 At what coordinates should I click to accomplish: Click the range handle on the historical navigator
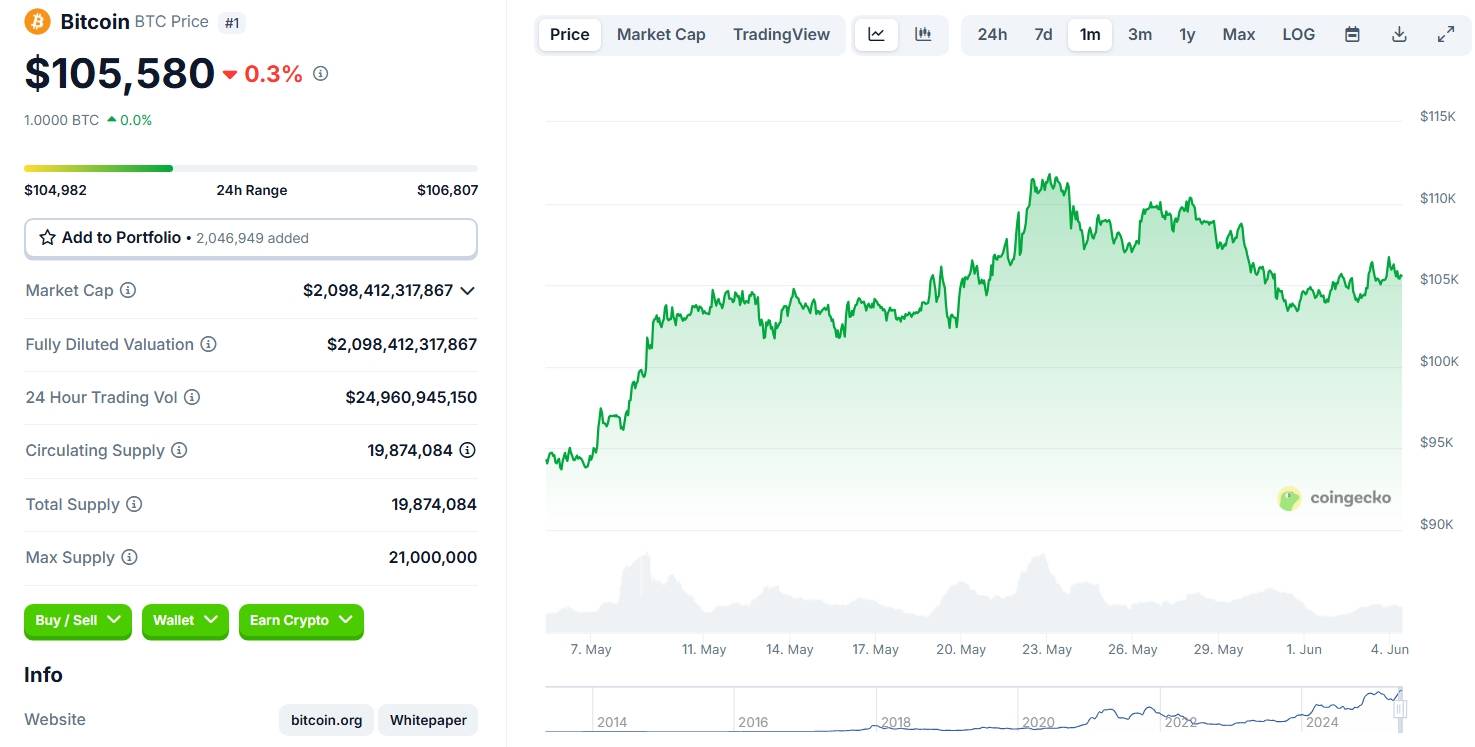click(x=1400, y=709)
